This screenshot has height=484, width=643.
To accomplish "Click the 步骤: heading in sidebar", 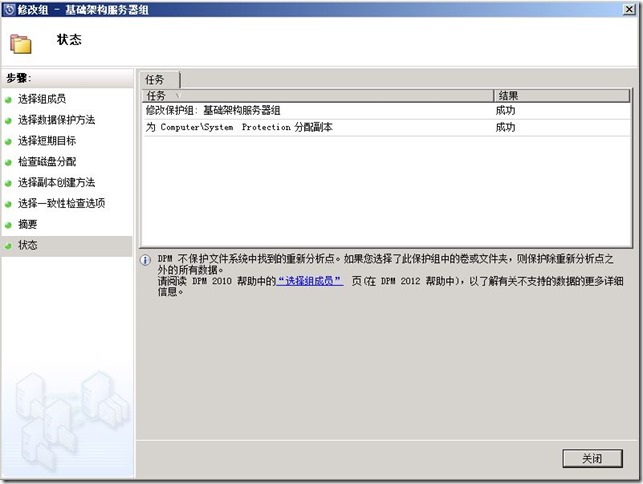I will pyautogui.click(x=19, y=78).
